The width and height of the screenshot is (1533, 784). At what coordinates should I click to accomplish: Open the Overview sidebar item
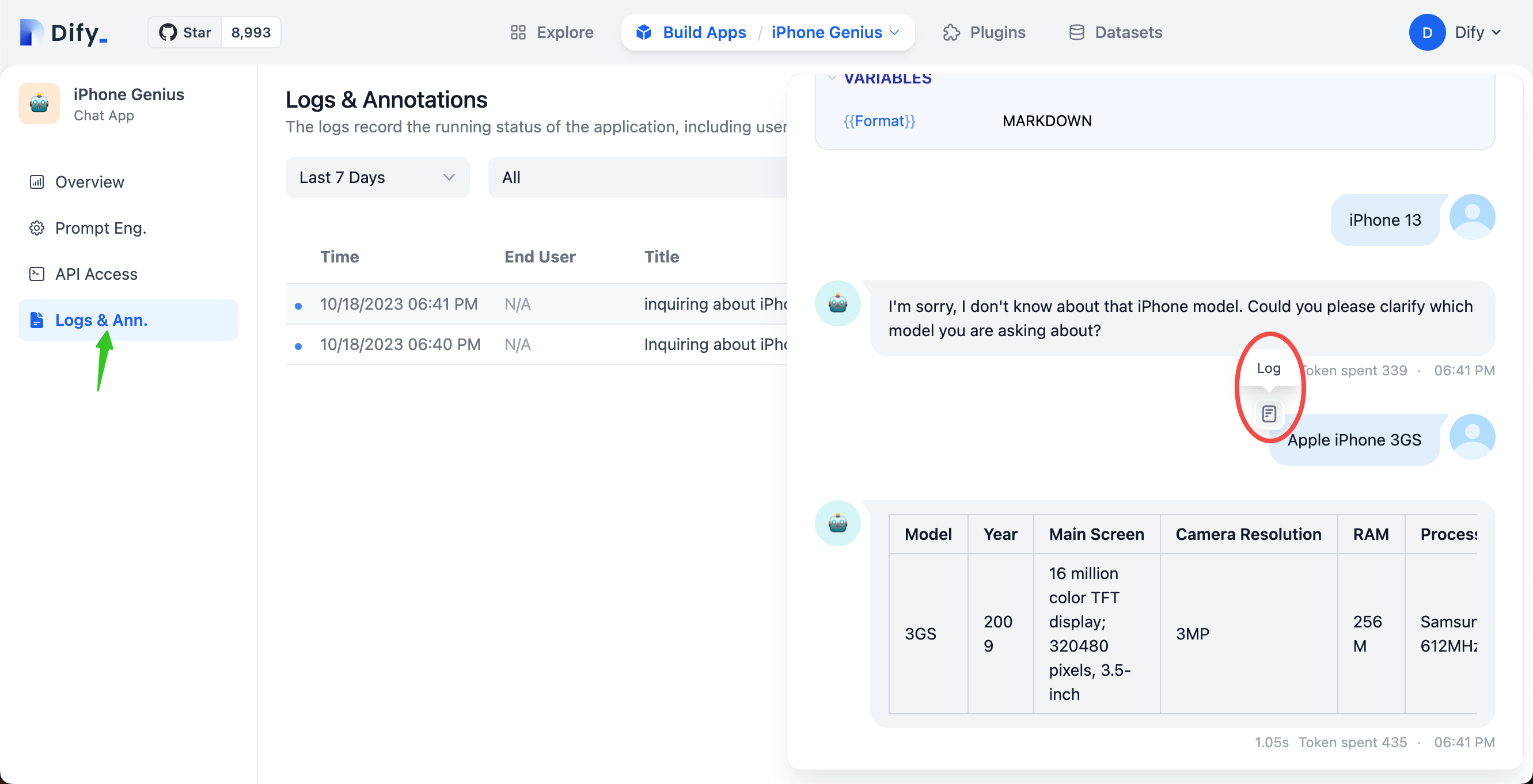click(x=89, y=182)
